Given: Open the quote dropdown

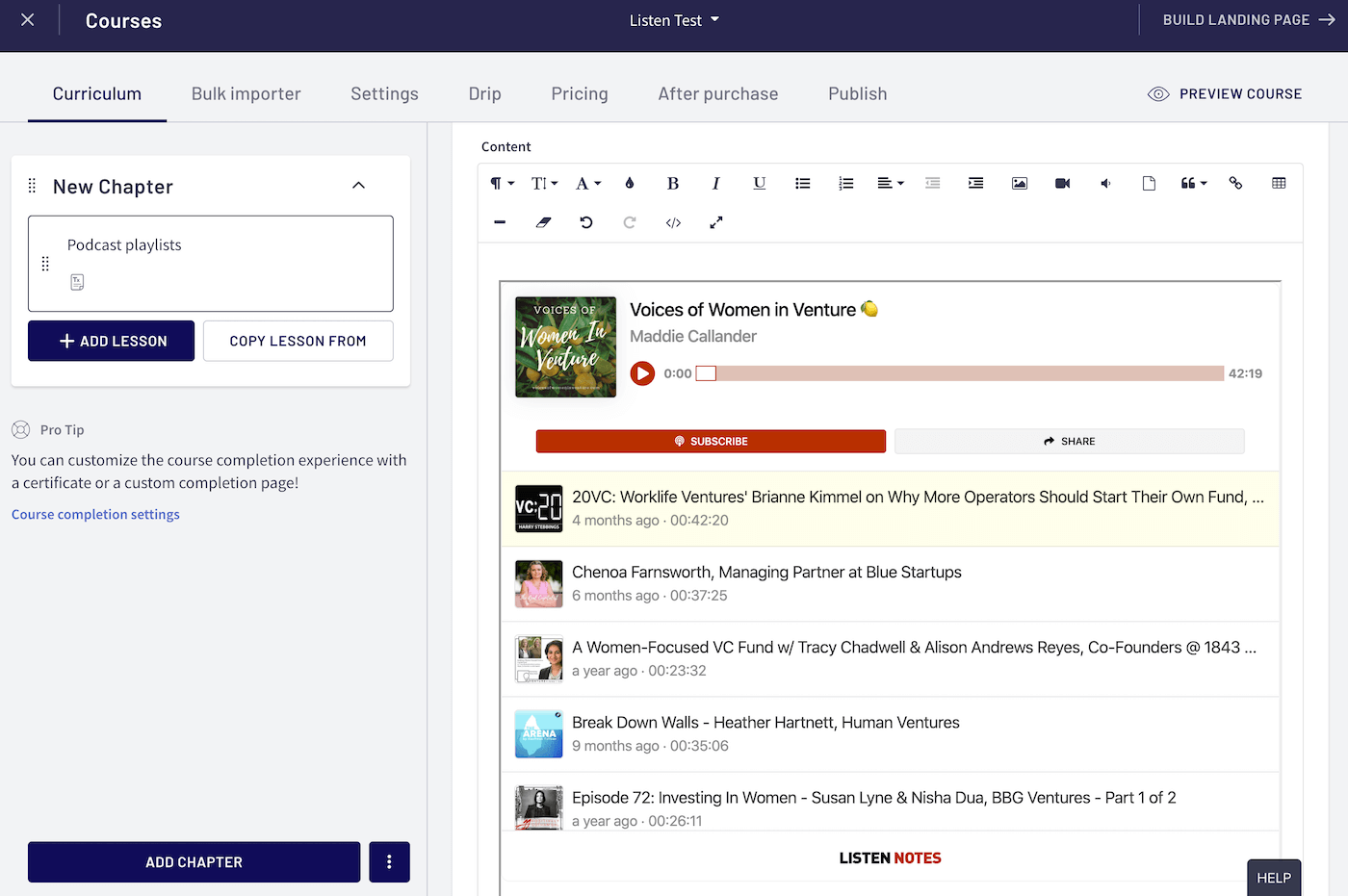Looking at the screenshot, I should tap(1193, 184).
